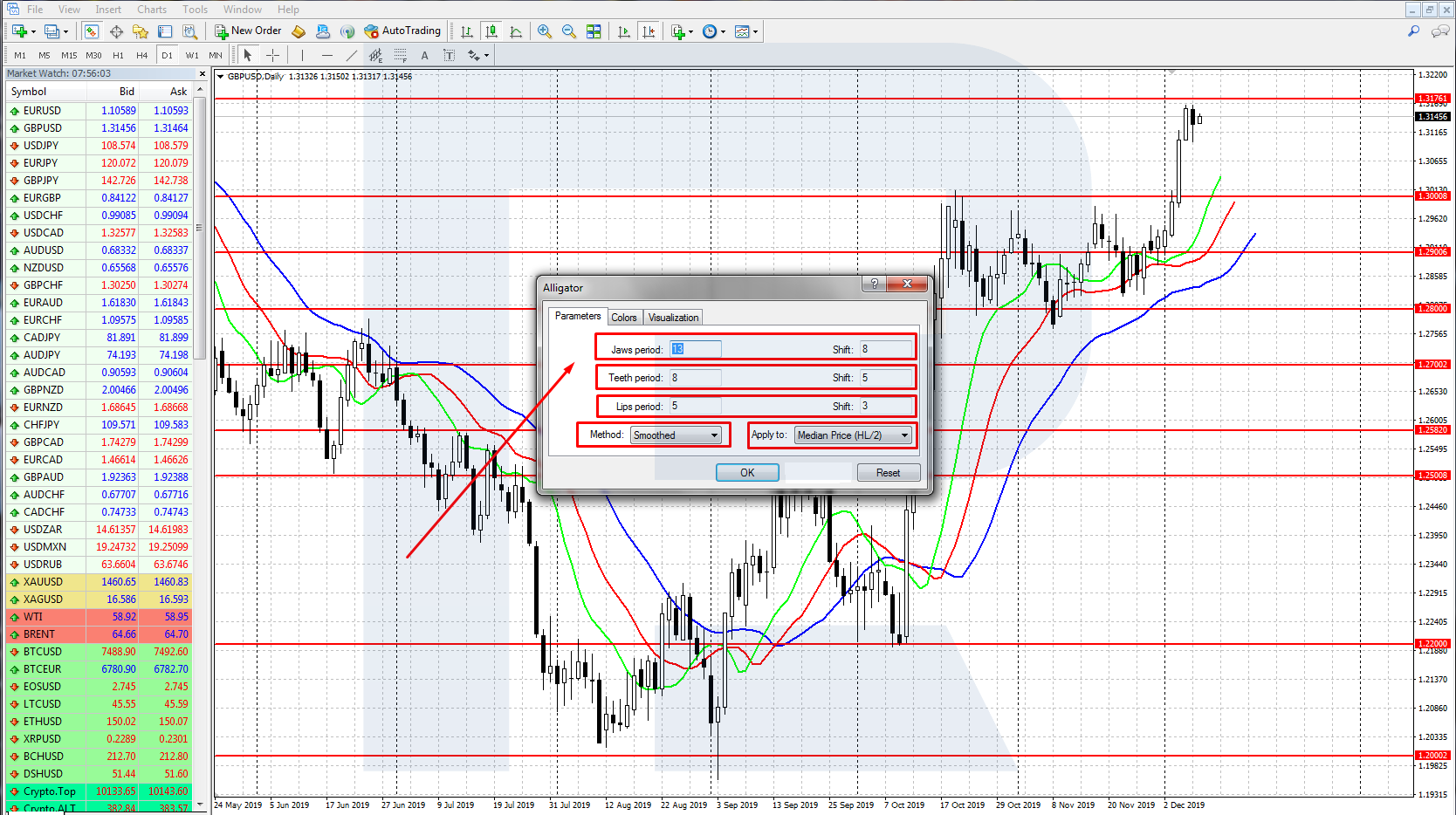Switch to the Colors tab
The height and width of the screenshot is (815, 1456).
[x=623, y=318]
